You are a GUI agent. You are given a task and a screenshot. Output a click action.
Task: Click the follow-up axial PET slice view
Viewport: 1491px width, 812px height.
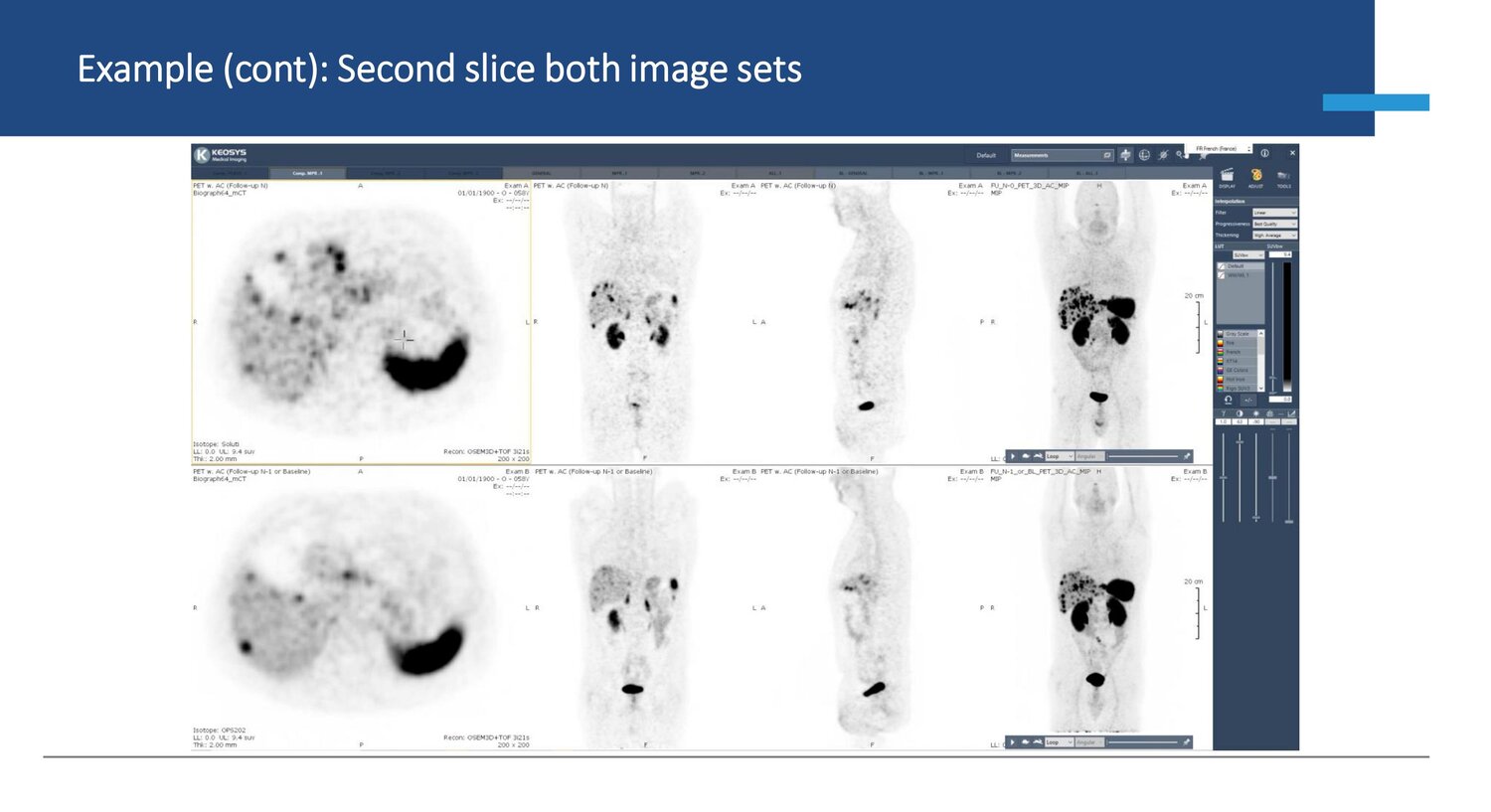pos(361,322)
